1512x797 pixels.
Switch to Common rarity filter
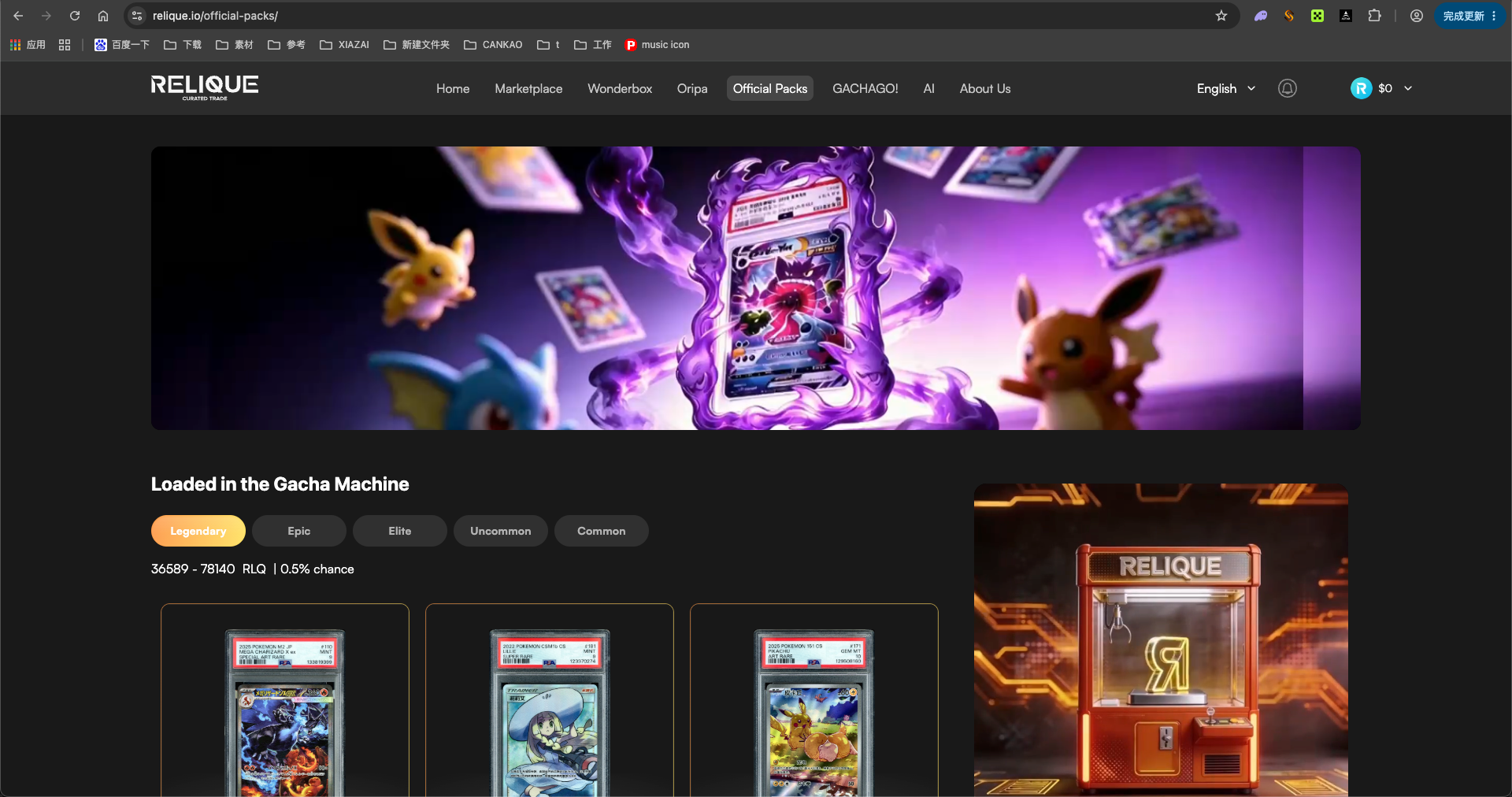tap(602, 531)
